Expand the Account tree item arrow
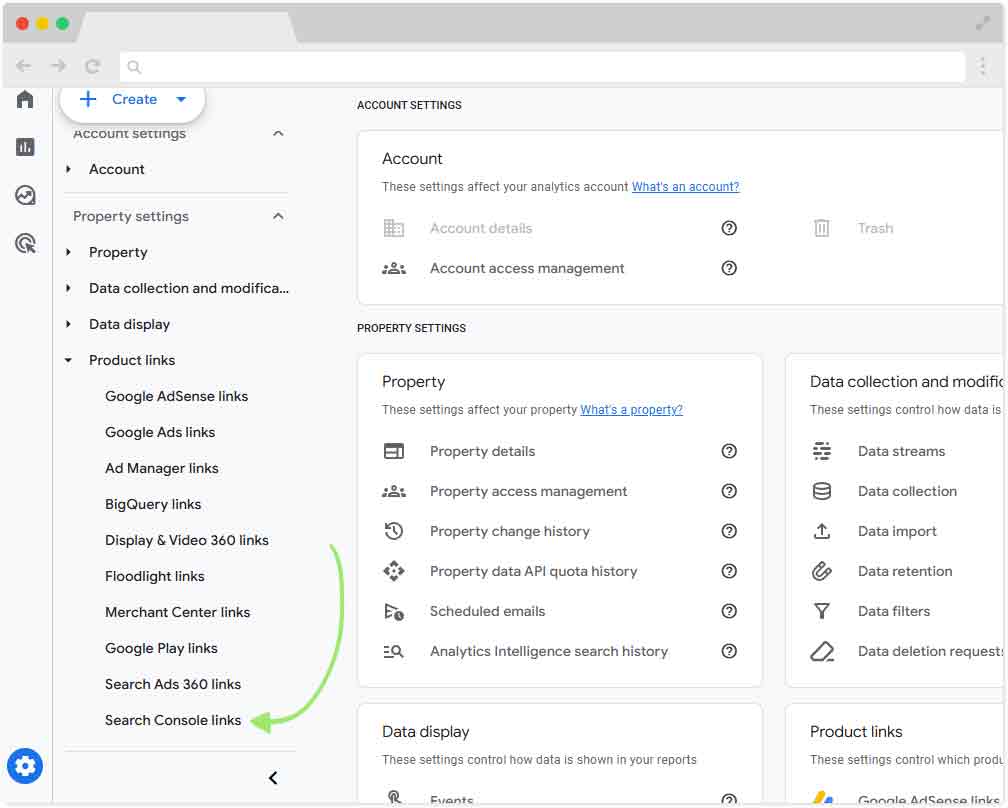Viewport: 1008px width, 808px height. [68, 169]
